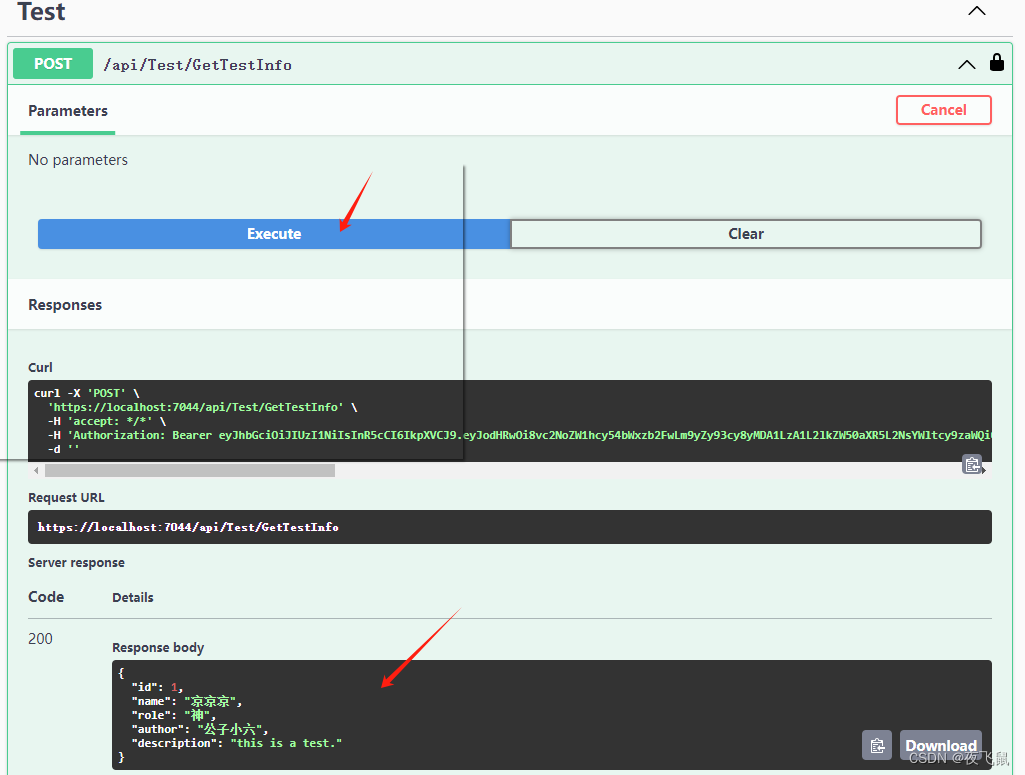
Task: Collapse the GetTestInfo operation chevron
Action: [x=966, y=64]
